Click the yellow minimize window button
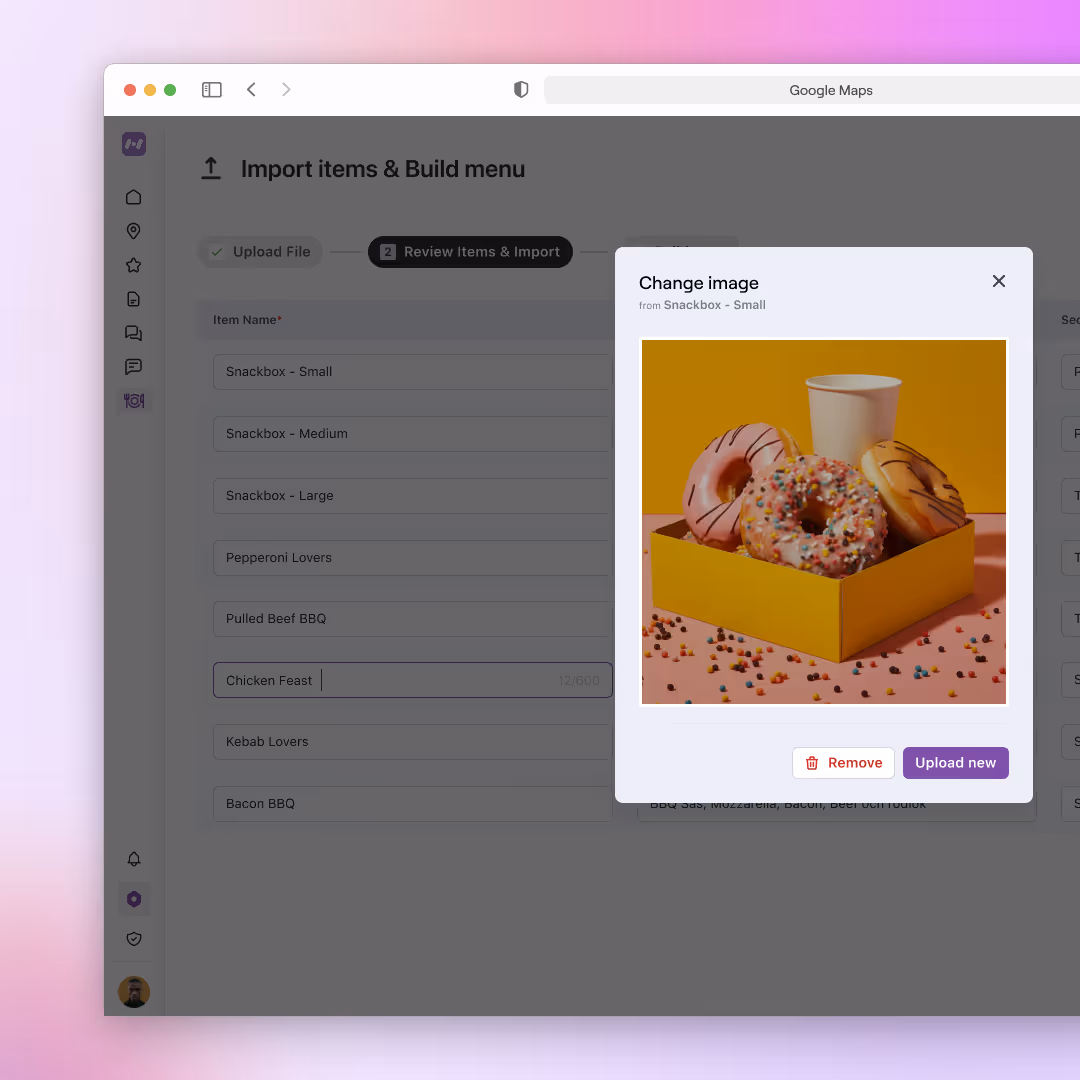Image resolution: width=1080 pixels, height=1080 pixels. coord(149,90)
